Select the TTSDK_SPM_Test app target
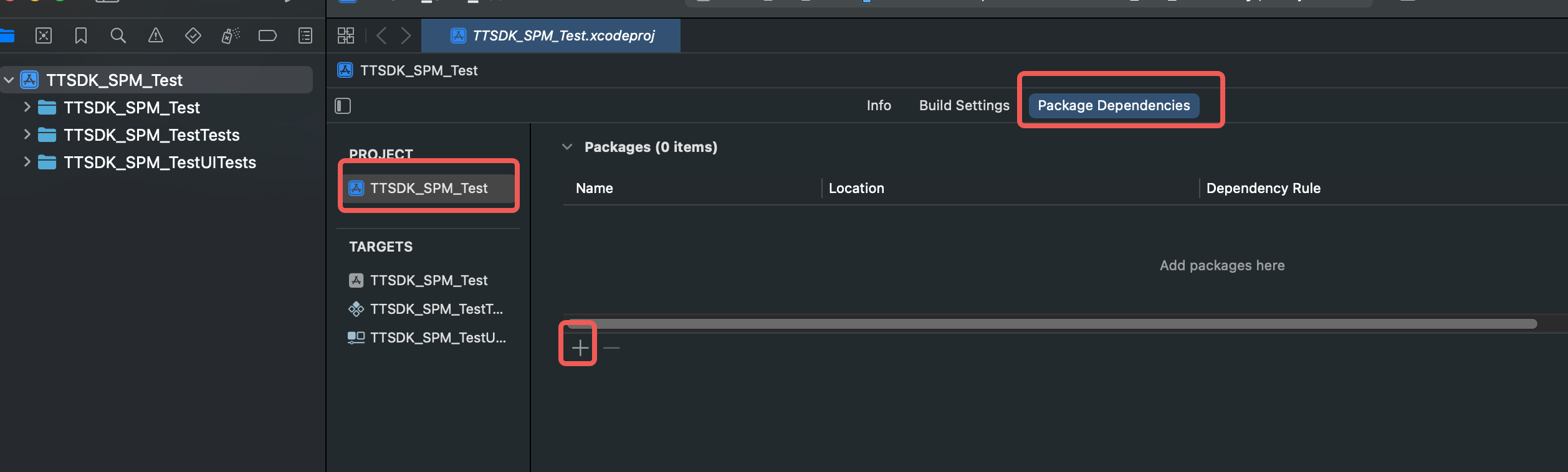1568x472 pixels. coord(429,280)
